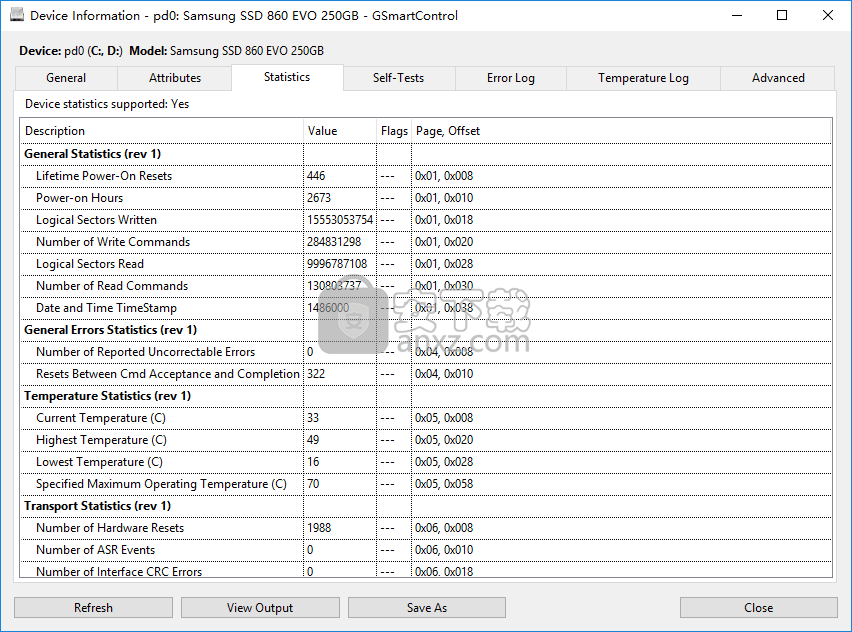Image resolution: width=852 pixels, height=632 pixels.
Task: Select the Current Temperature (C) row
Action: click(x=426, y=418)
